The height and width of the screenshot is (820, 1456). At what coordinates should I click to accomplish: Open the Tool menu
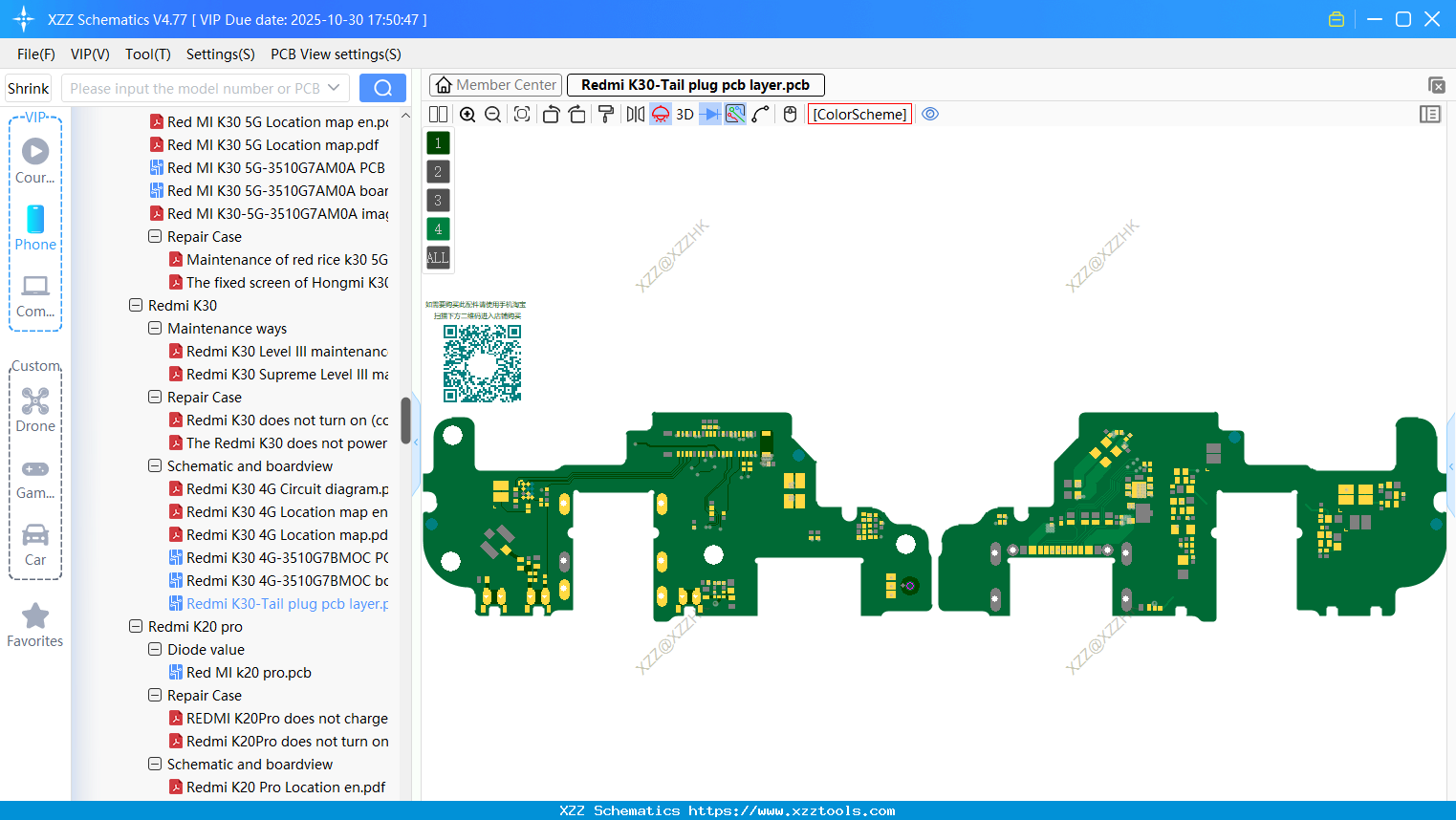click(147, 54)
